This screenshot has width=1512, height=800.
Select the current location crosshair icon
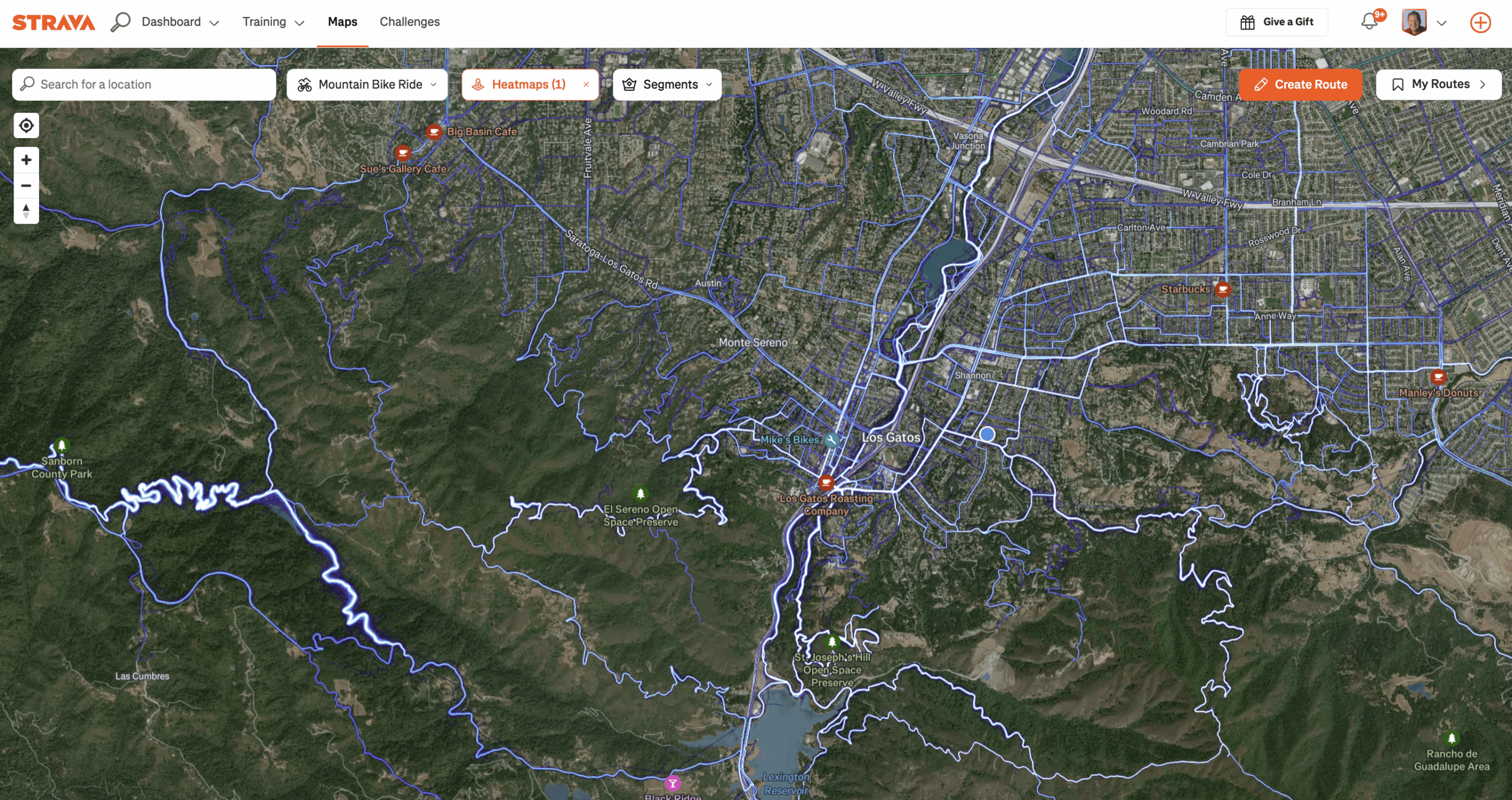click(x=26, y=126)
